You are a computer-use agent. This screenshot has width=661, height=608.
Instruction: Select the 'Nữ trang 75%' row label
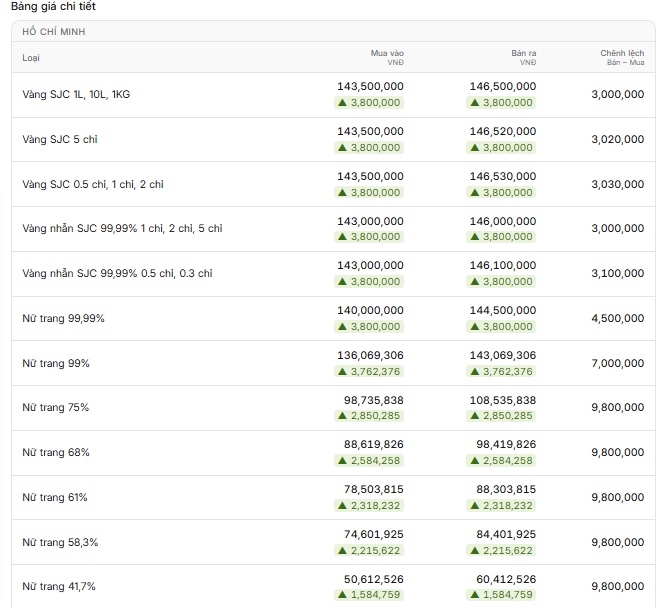(x=56, y=407)
